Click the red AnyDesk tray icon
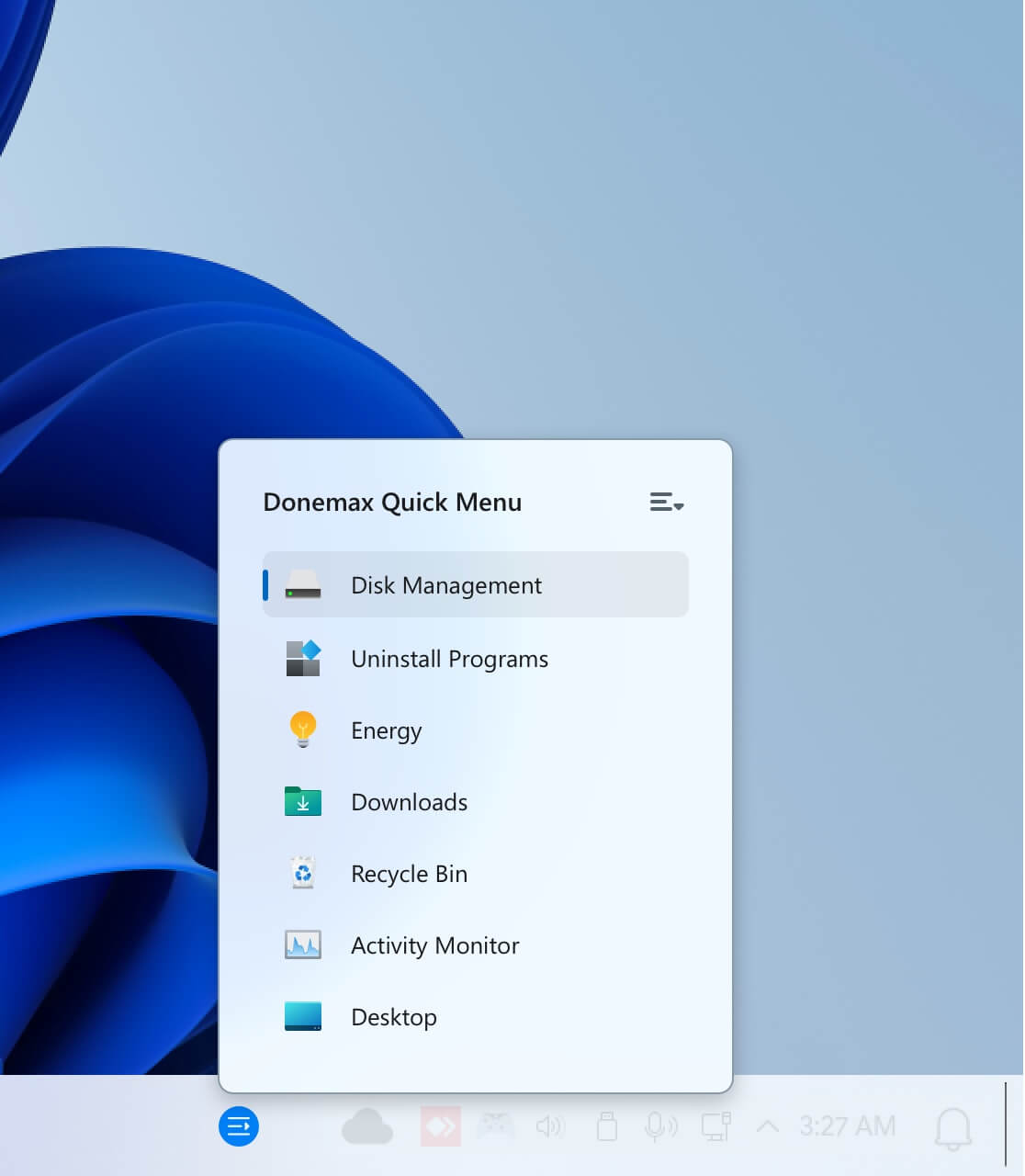The width and height of the screenshot is (1025, 1176). 440,1126
